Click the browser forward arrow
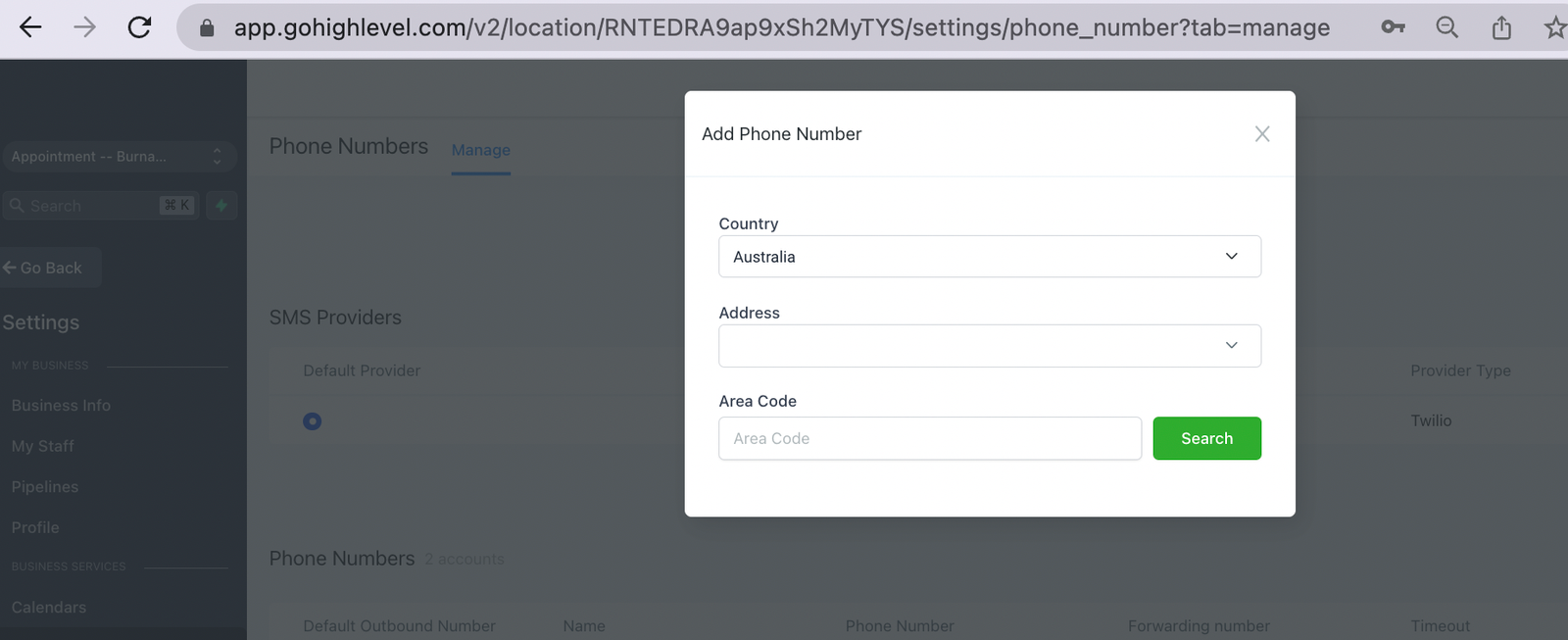The image size is (1568, 640). [x=85, y=27]
